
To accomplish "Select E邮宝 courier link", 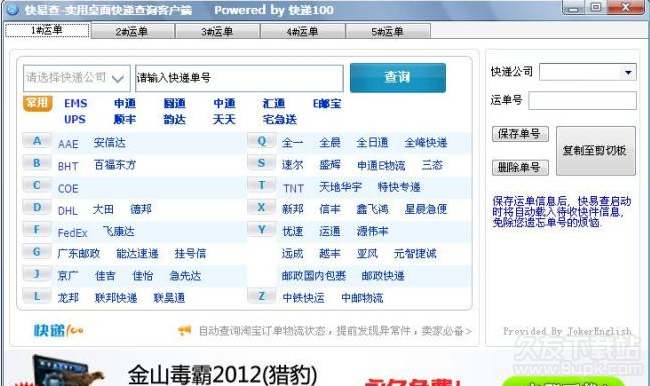I will (x=327, y=103).
